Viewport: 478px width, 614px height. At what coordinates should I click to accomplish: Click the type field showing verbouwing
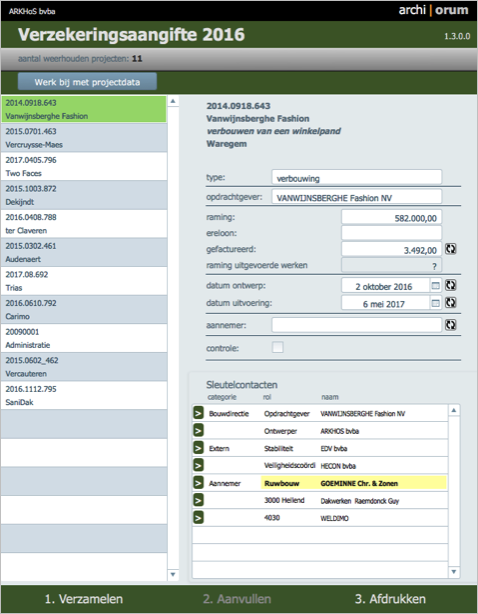coord(357,178)
